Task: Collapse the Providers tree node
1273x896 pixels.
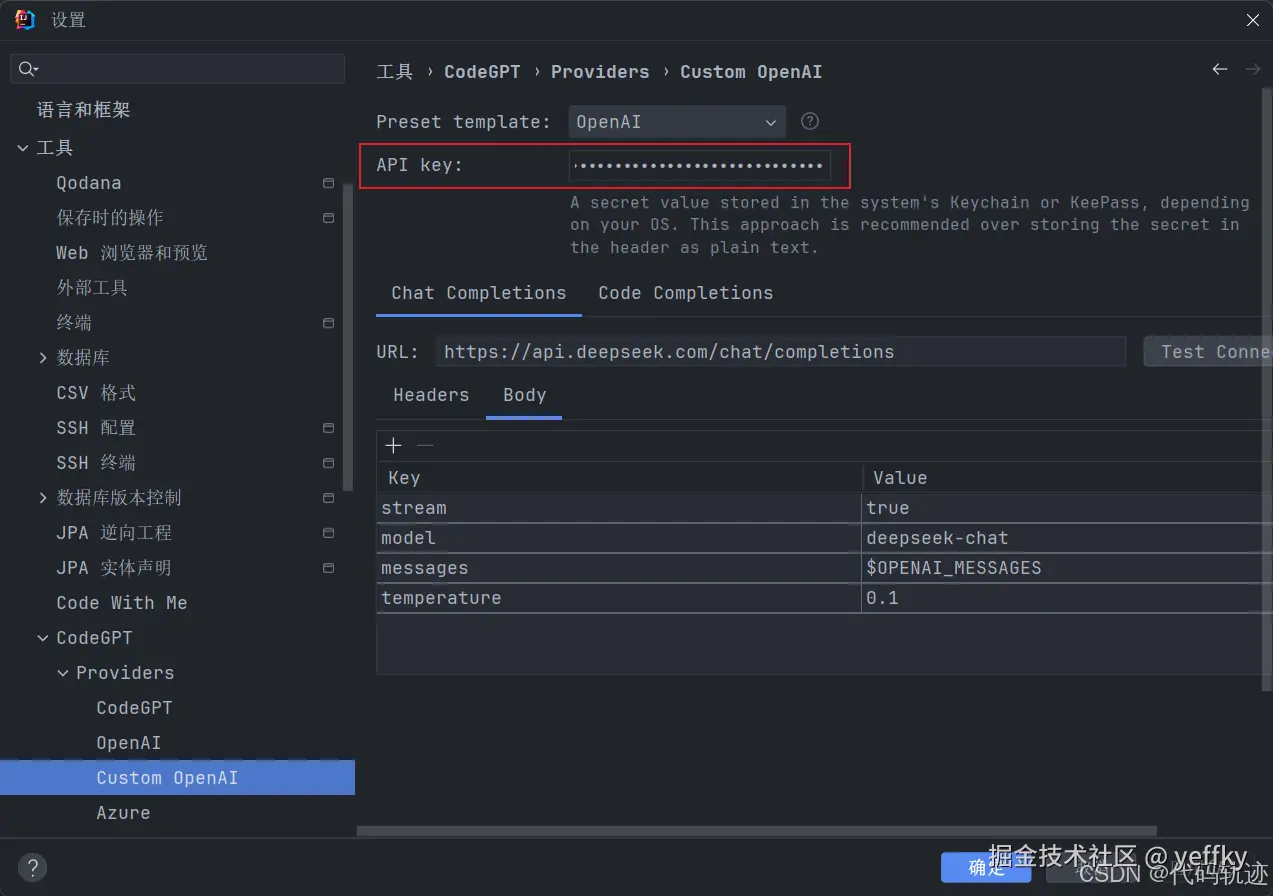Action: pos(63,673)
